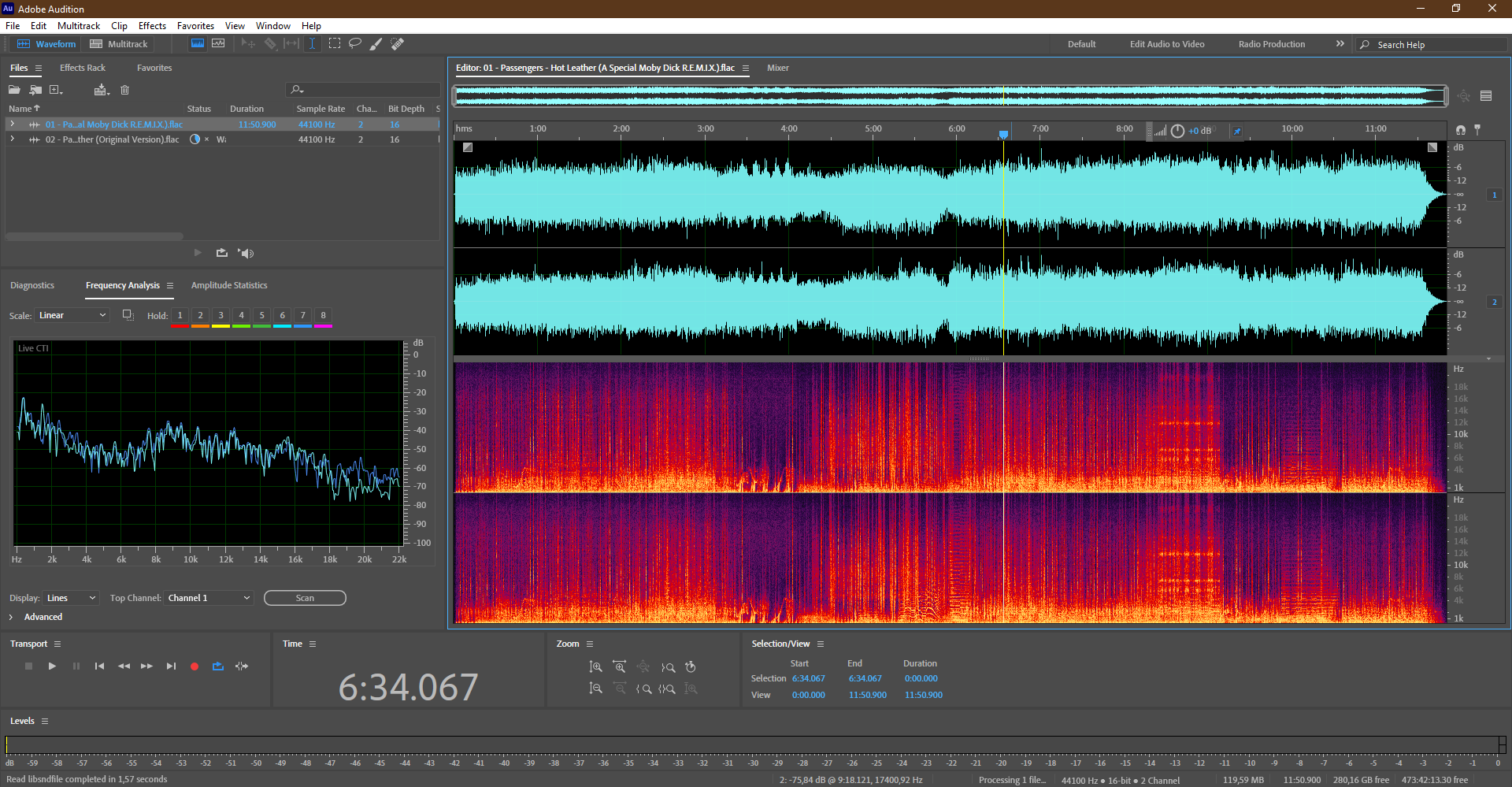Toggle Loop Playback in Transport
1512x787 pixels.
(x=218, y=666)
